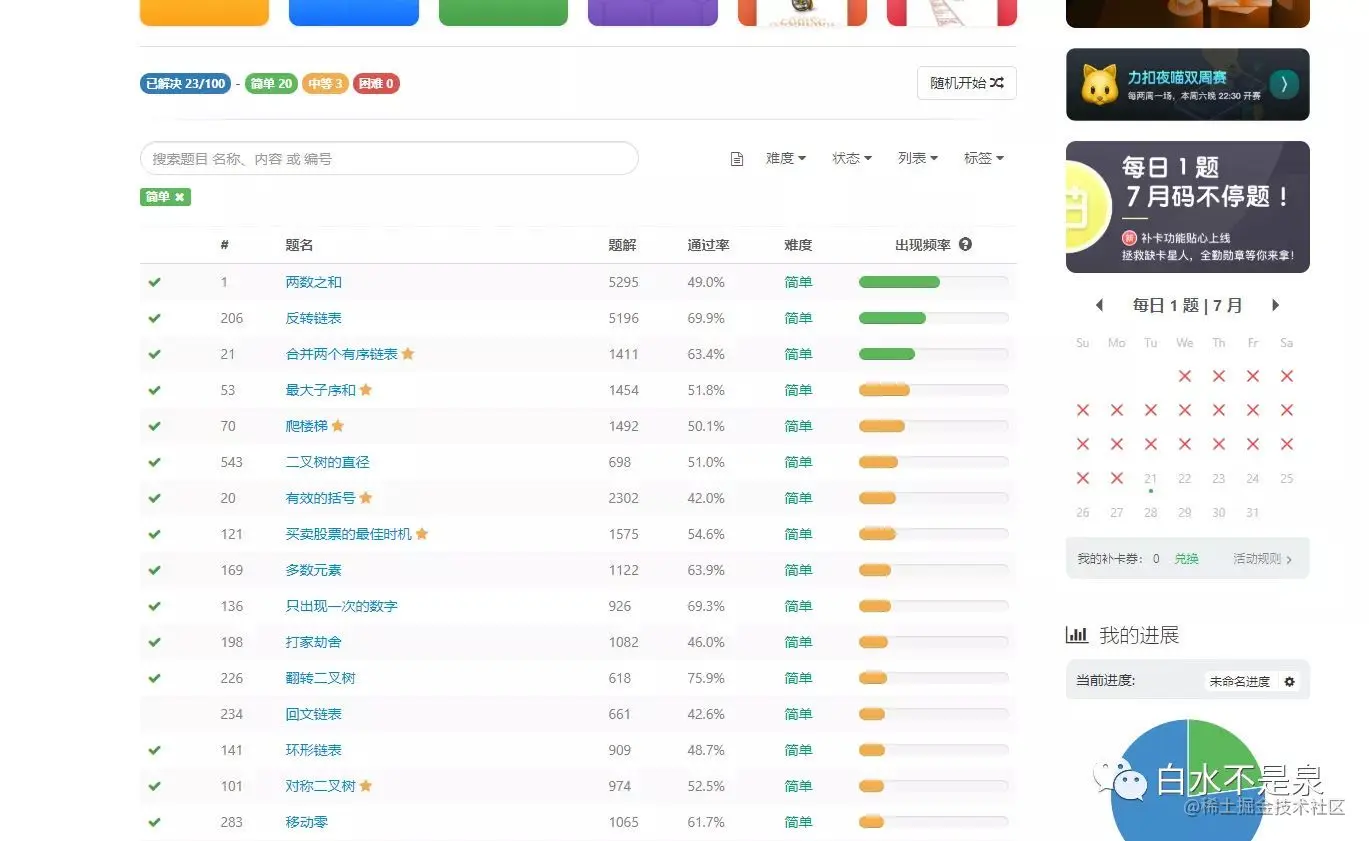Open the problem 翻转二叉树
This screenshot has height=841, width=1369.
[321, 678]
